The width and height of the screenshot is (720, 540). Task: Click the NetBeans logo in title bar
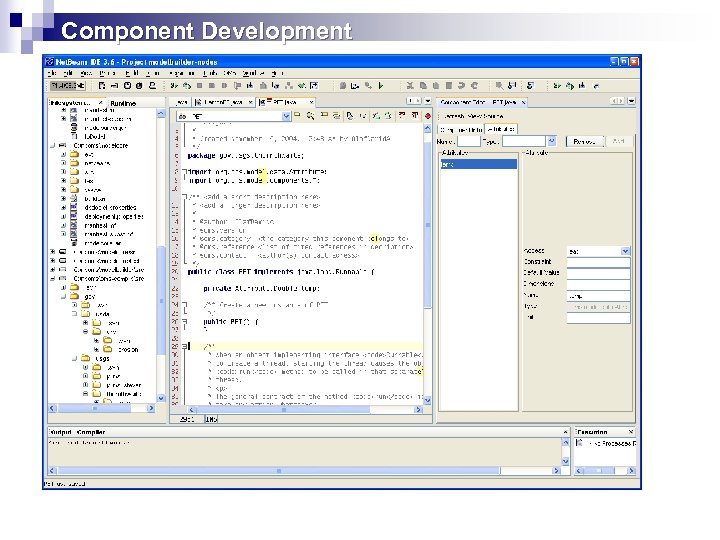click(x=50, y=62)
